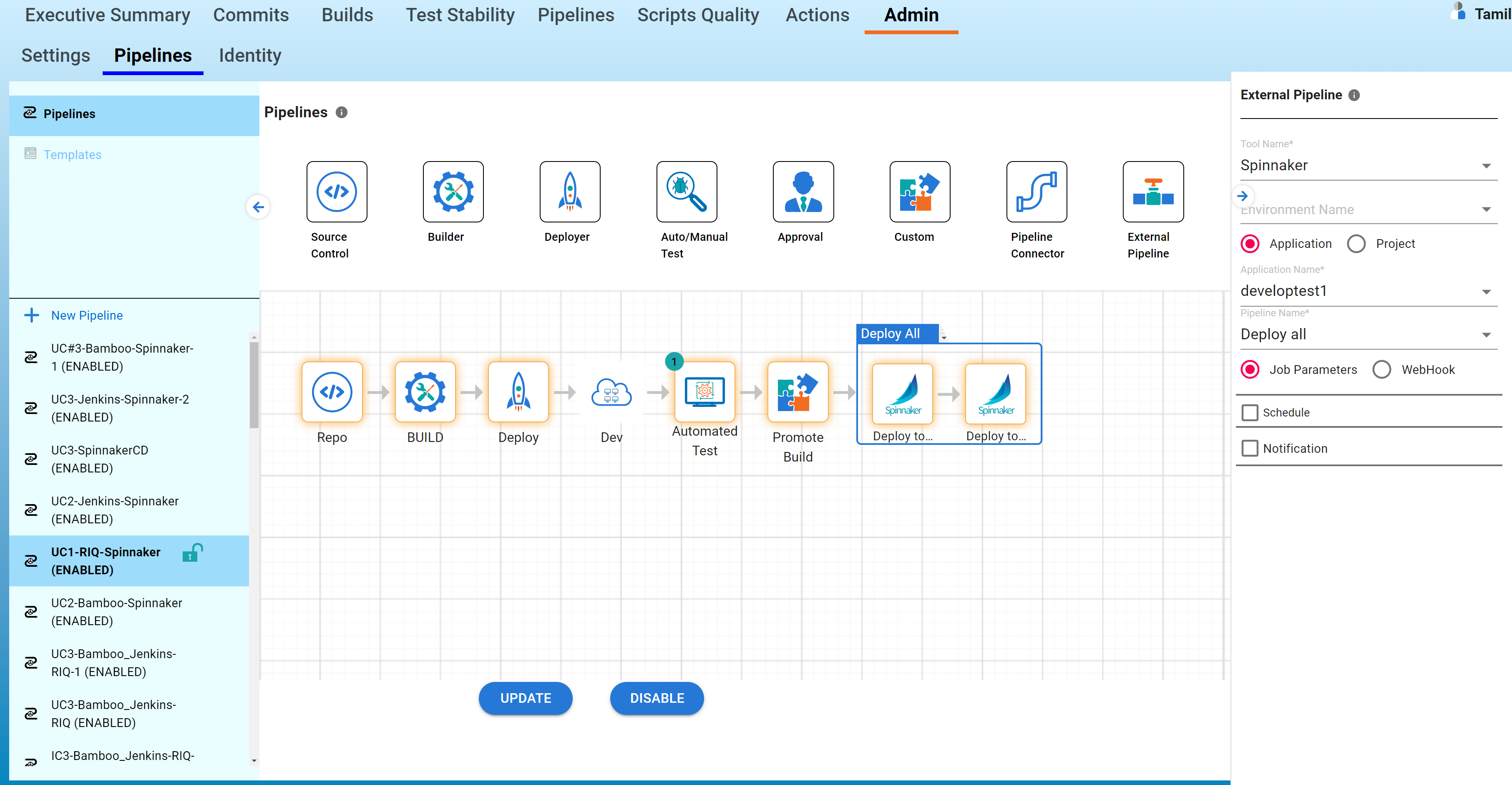Open the Tool Name Spinnaker dropdown
1512x785 pixels.
pyautogui.click(x=1368, y=166)
